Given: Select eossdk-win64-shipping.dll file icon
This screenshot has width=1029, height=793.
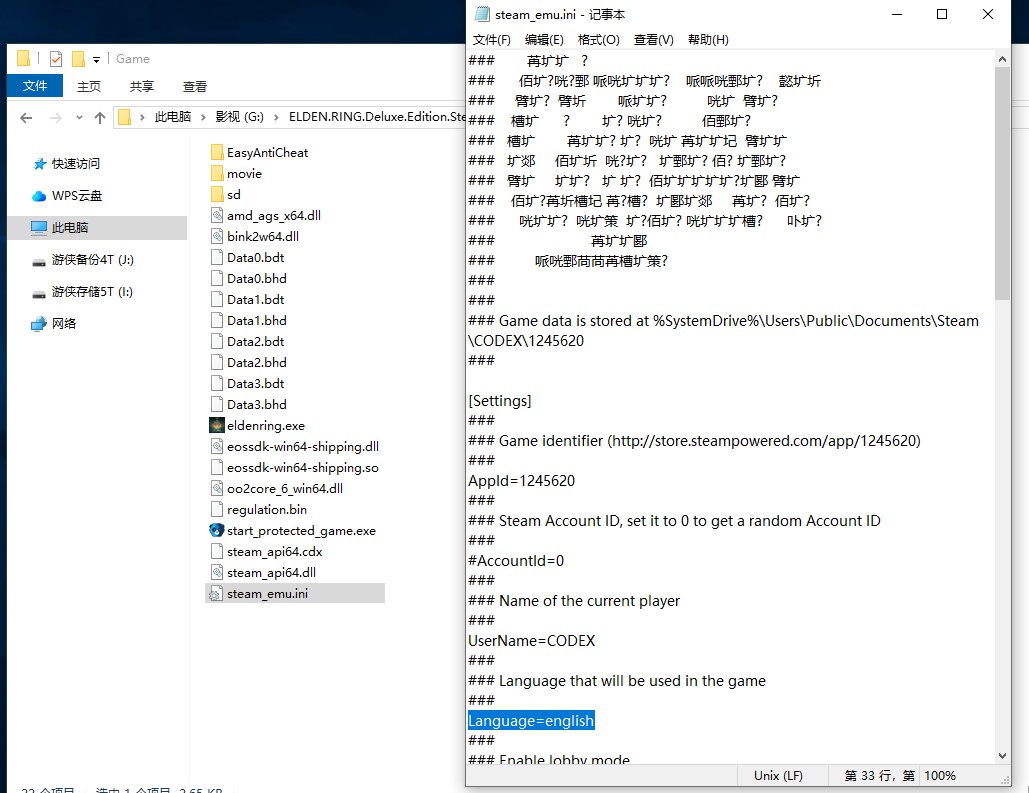Looking at the screenshot, I should [x=217, y=447].
